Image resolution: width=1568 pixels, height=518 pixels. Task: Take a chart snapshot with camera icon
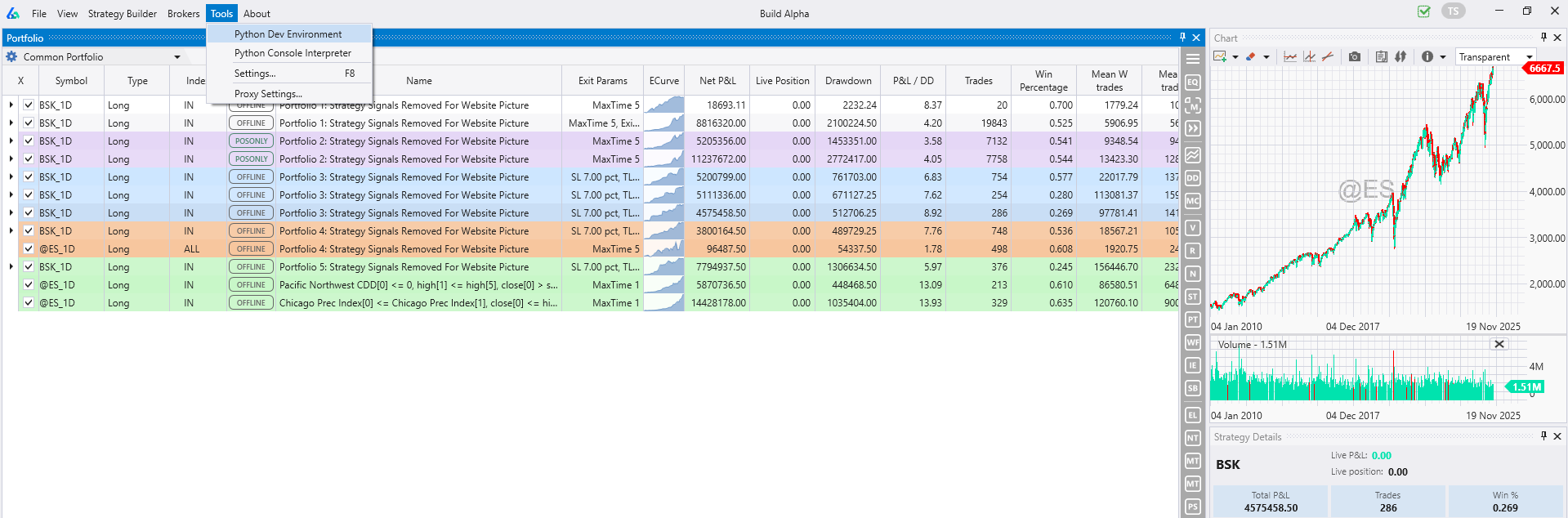point(1355,57)
